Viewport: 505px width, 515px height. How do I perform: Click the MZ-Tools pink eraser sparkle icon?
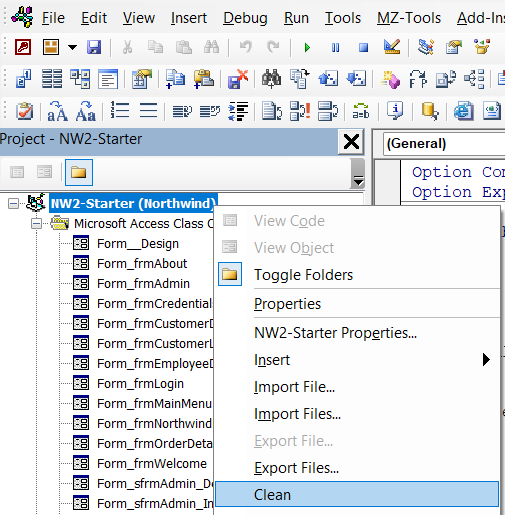pos(390,80)
